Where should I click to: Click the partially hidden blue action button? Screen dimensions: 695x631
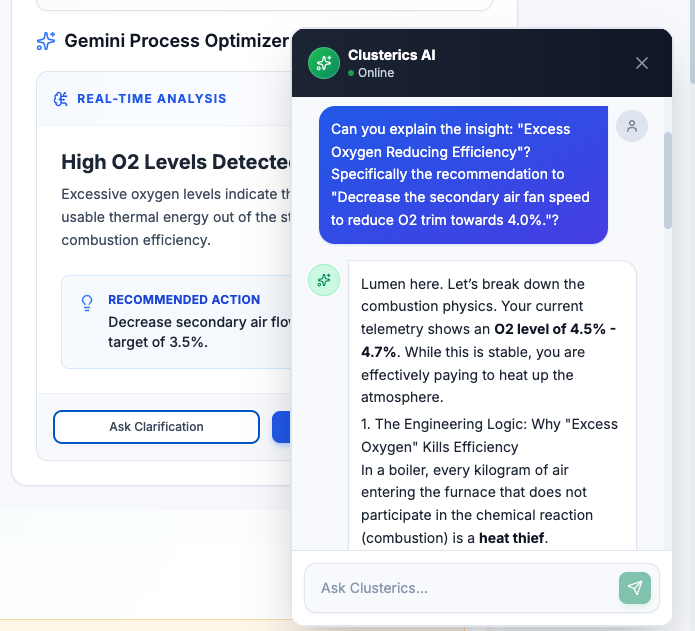281,427
